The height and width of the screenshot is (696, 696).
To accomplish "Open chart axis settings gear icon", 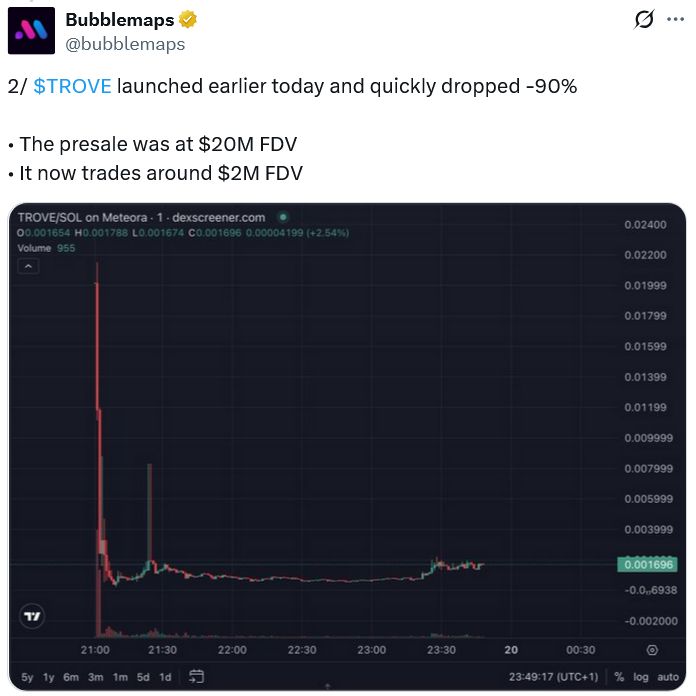I will (651, 650).
